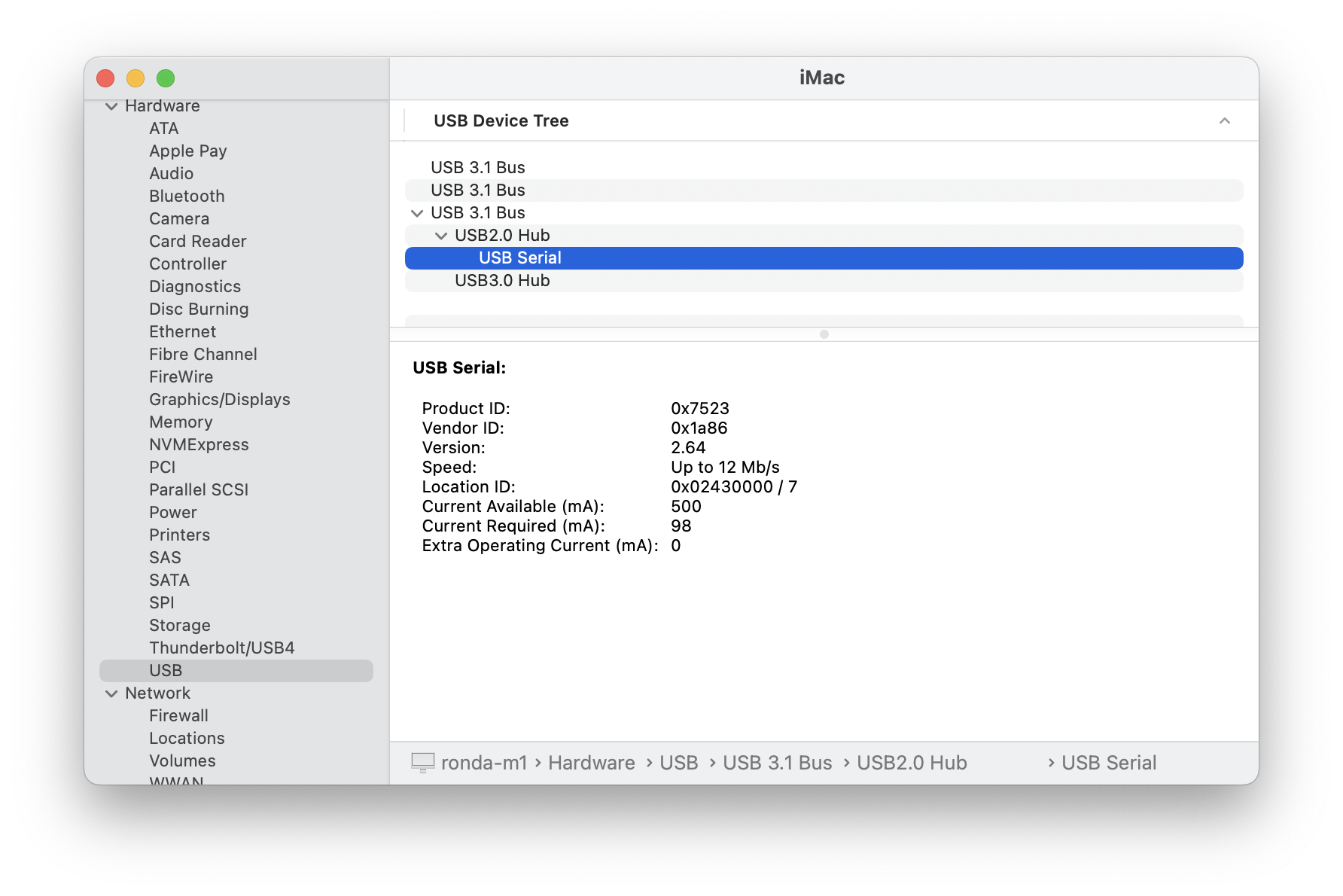Click the computer icon in path bar

[x=422, y=763]
